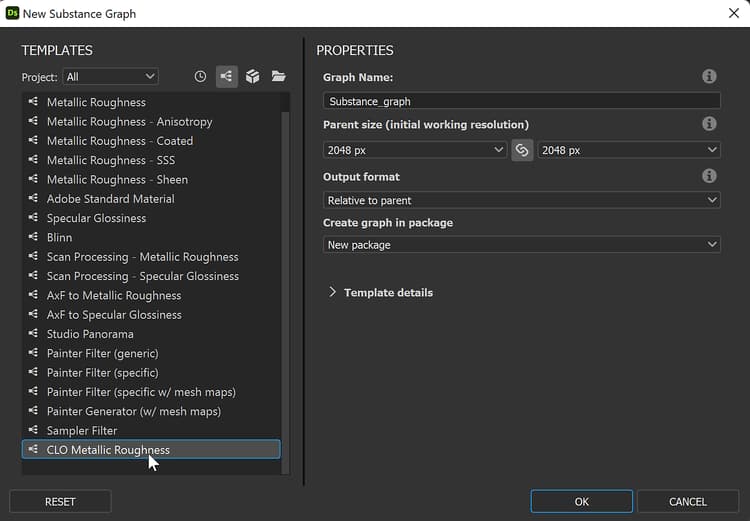Select Specular Glossiness template
Image resolution: width=750 pixels, height=521 pixels.
coord(151,218)
